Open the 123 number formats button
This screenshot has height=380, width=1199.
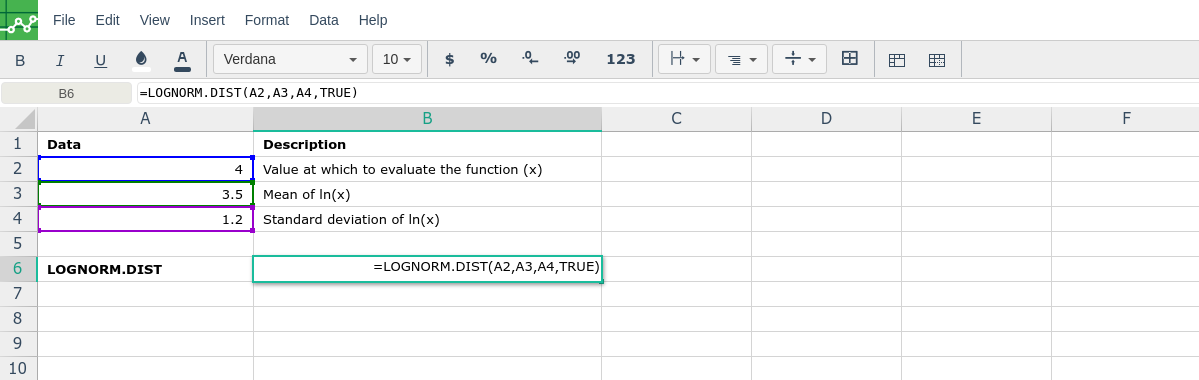(621, 59)
